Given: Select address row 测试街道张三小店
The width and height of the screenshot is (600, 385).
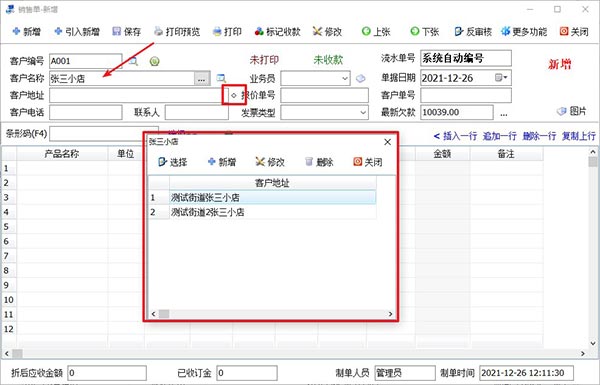Looking at the screenshot, I should tap(272, 197).
